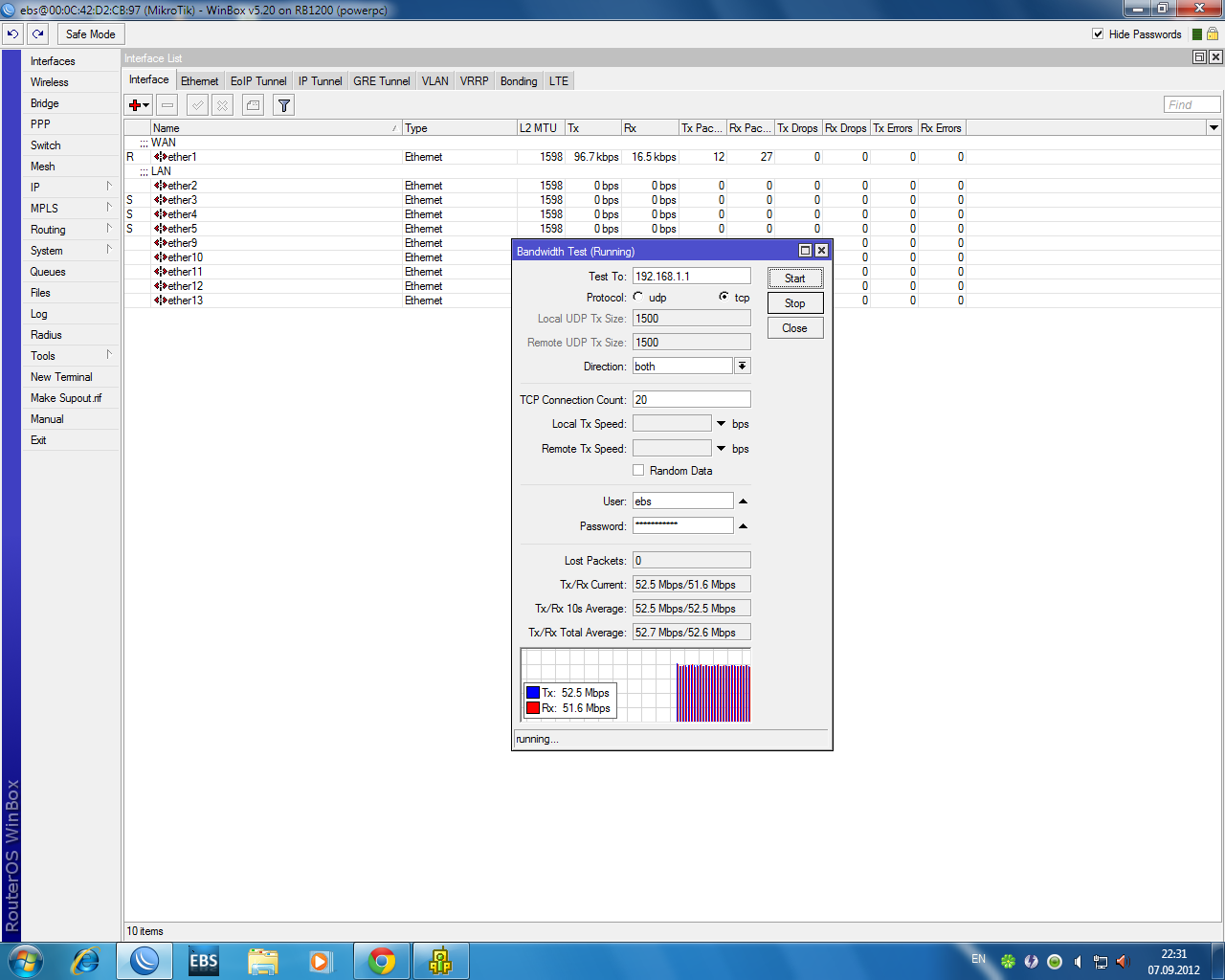
Task: Click the Remove (minus) toolbar icon
Action: pyautogui.click(x=167, y=105)
